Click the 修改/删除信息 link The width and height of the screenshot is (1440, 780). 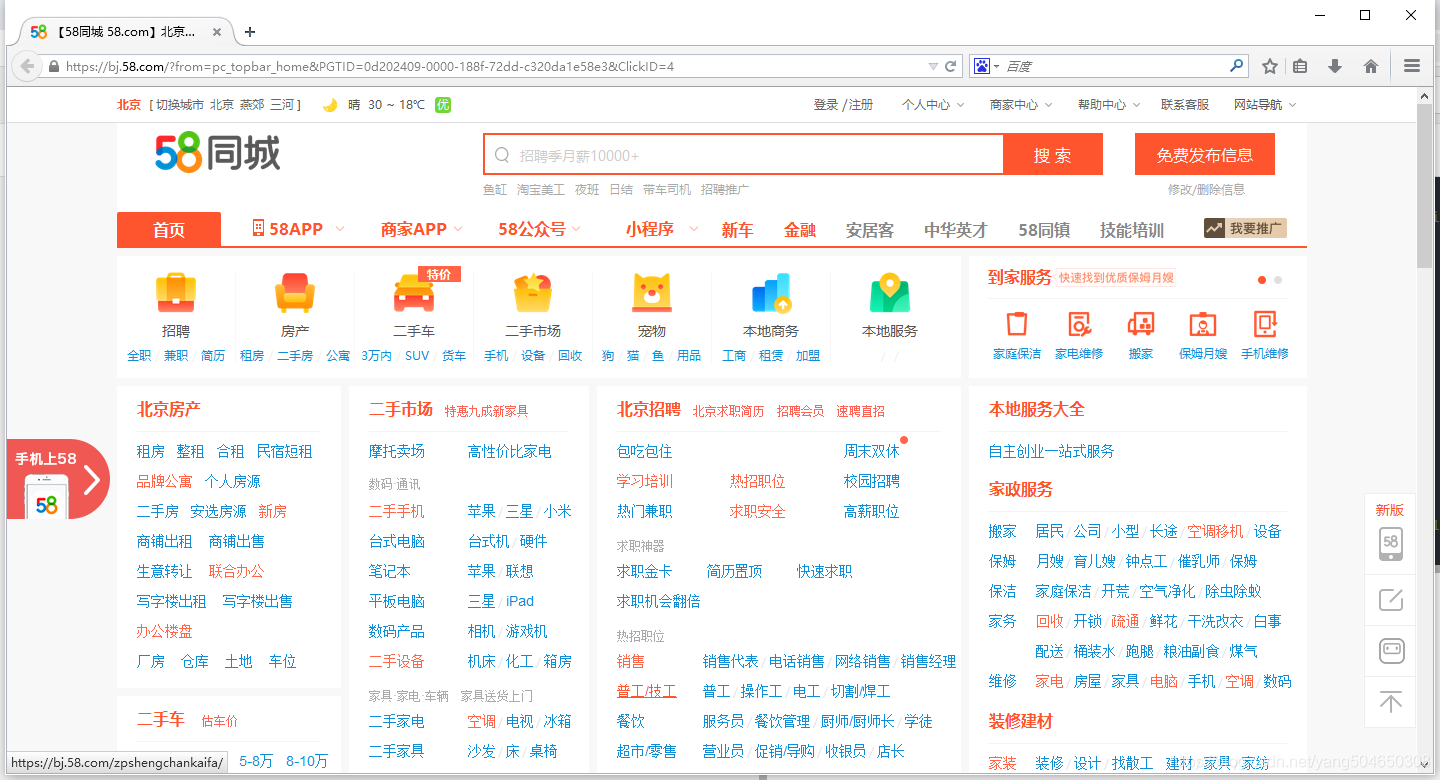tap(1206, 189)
